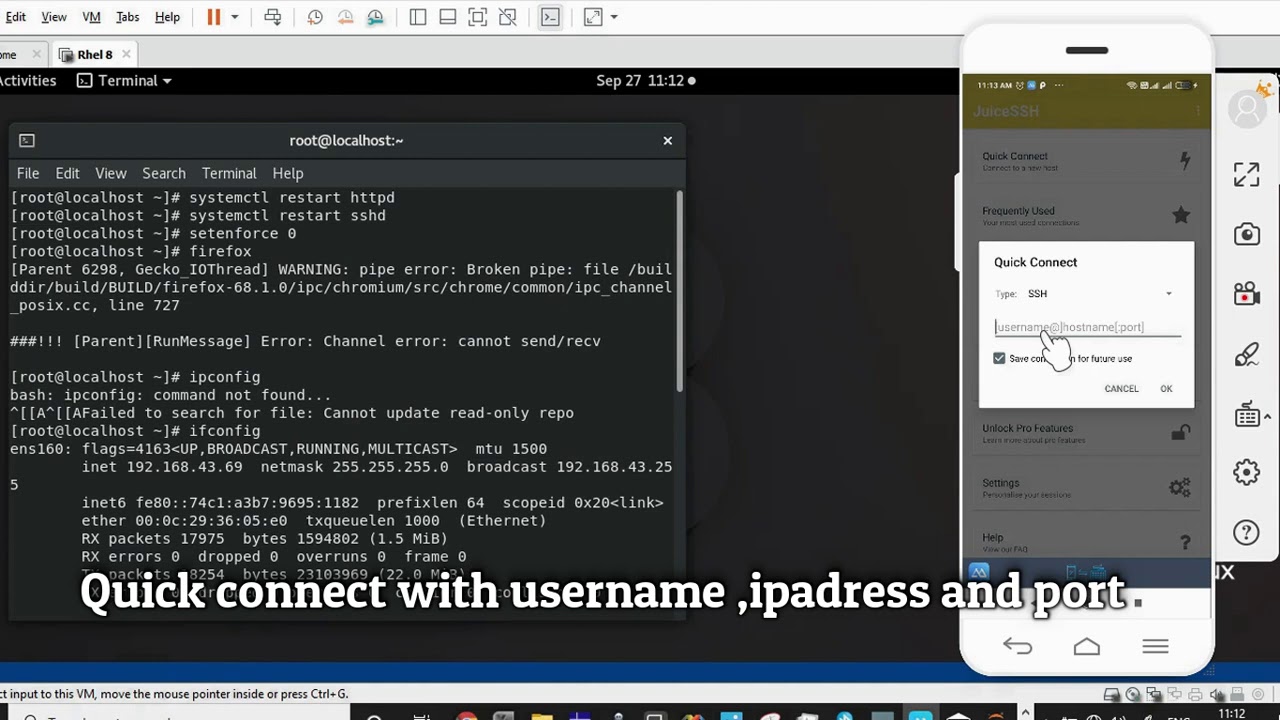Tap the phone's recent apps menu button

[1155, 647]
